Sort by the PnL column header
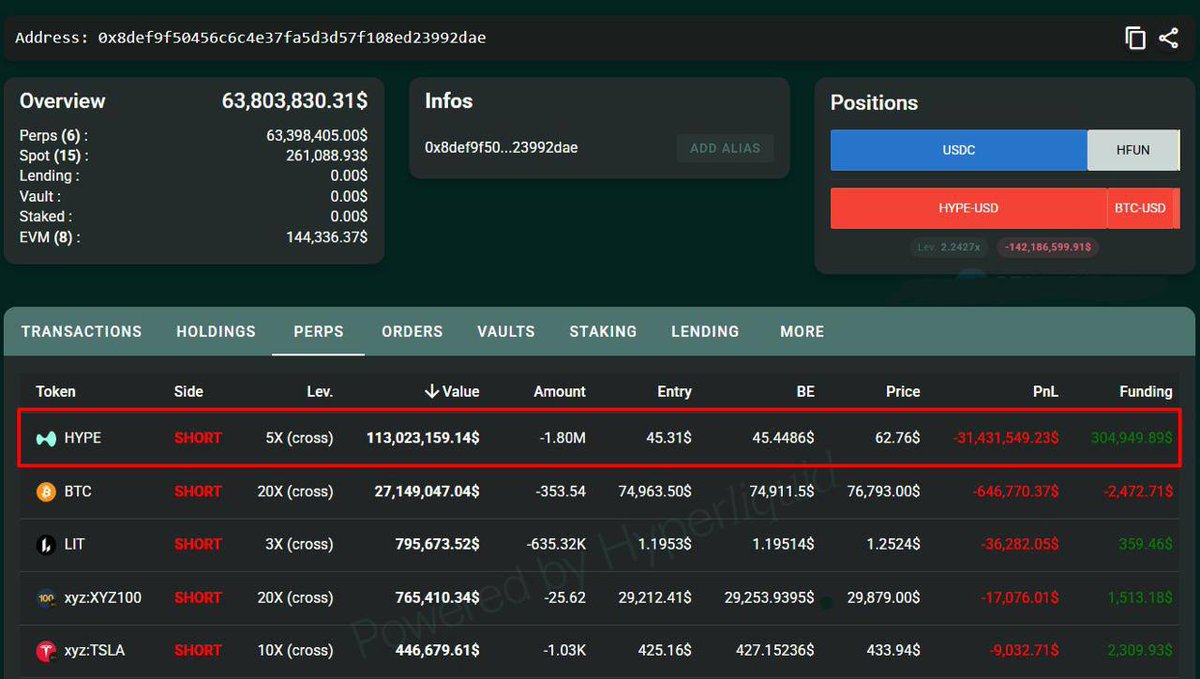The width and height of the screenshot is (1200, 679). pos(1046,391)
